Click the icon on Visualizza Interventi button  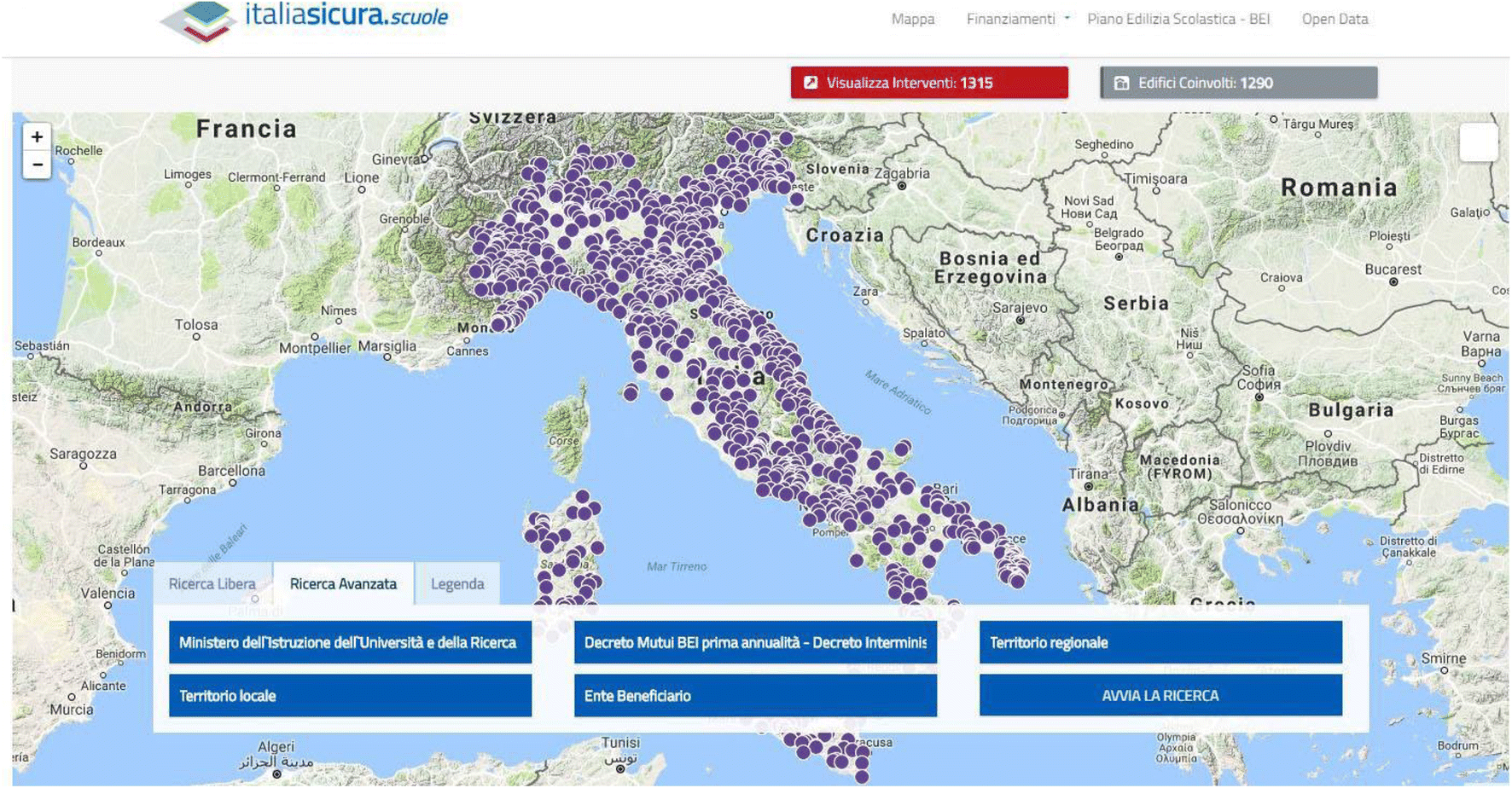point(811,83)
